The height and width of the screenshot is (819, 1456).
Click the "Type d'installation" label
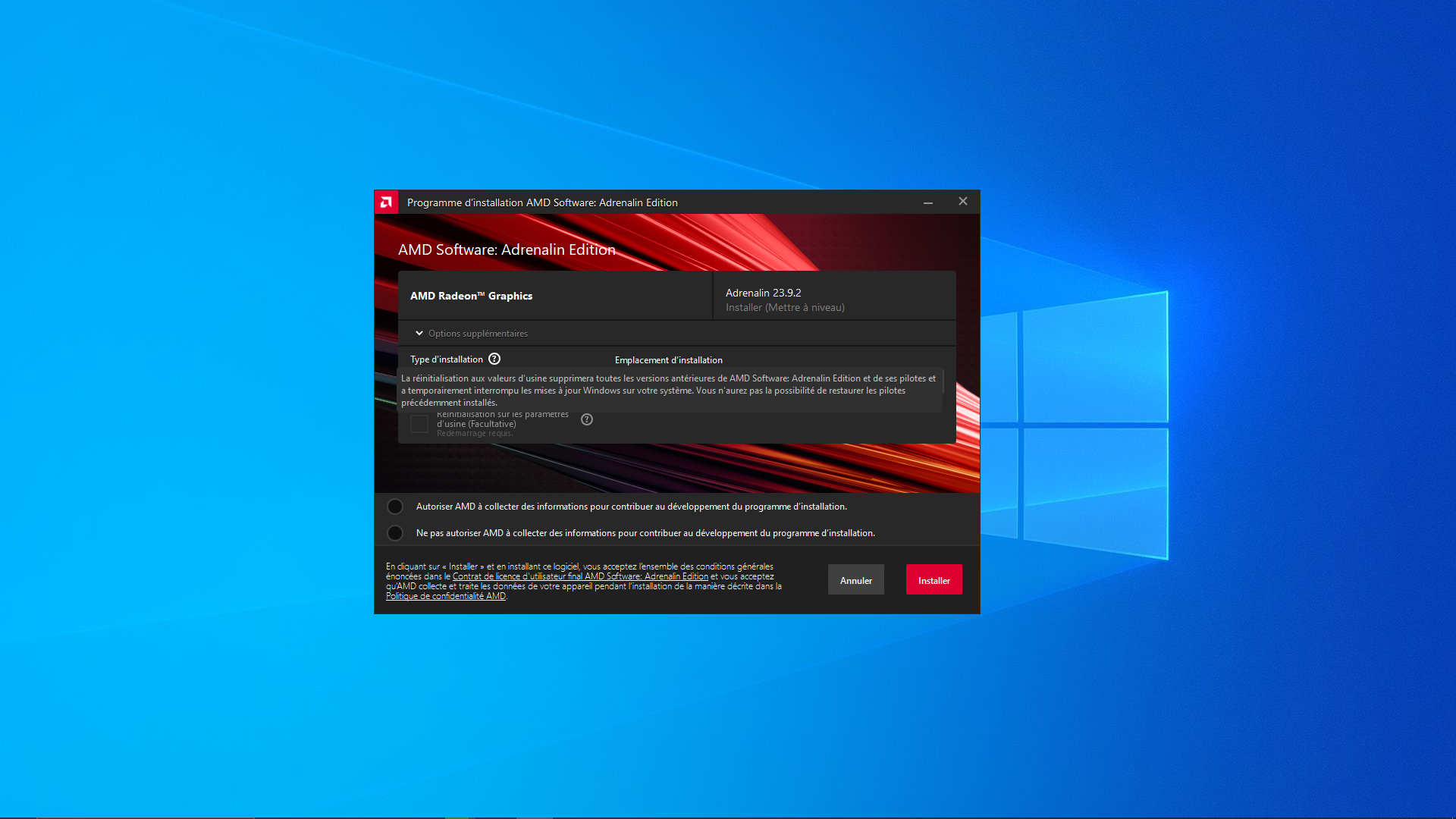(447, 359)
